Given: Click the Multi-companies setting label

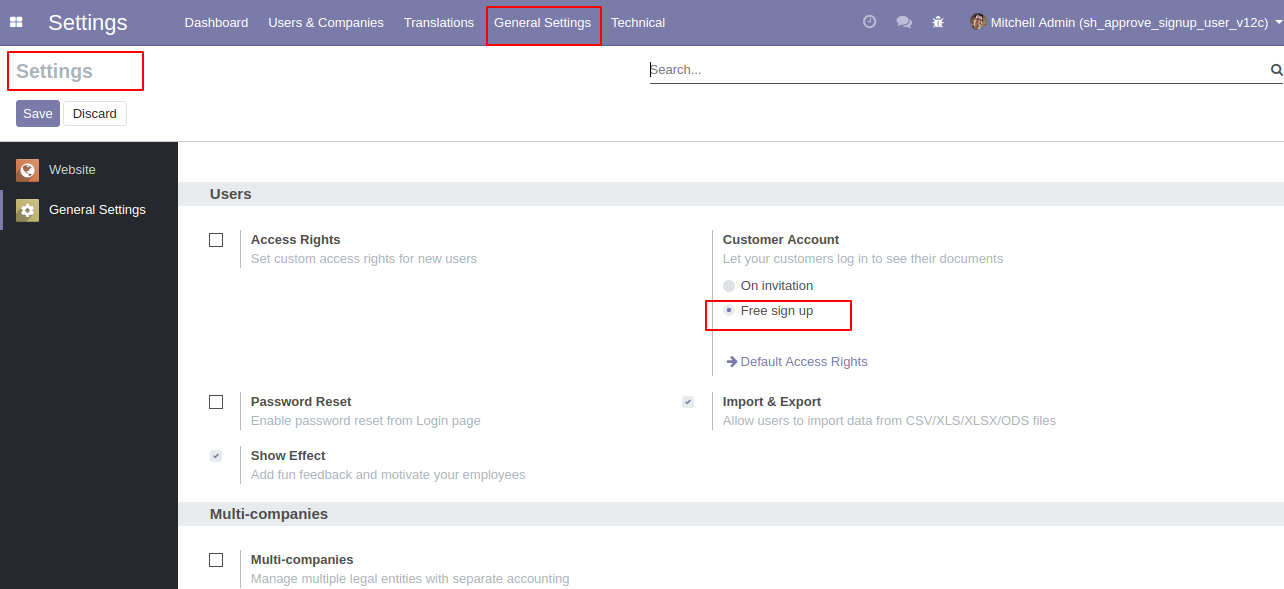Looking at the screenshot, I should [x=302, y=560].
